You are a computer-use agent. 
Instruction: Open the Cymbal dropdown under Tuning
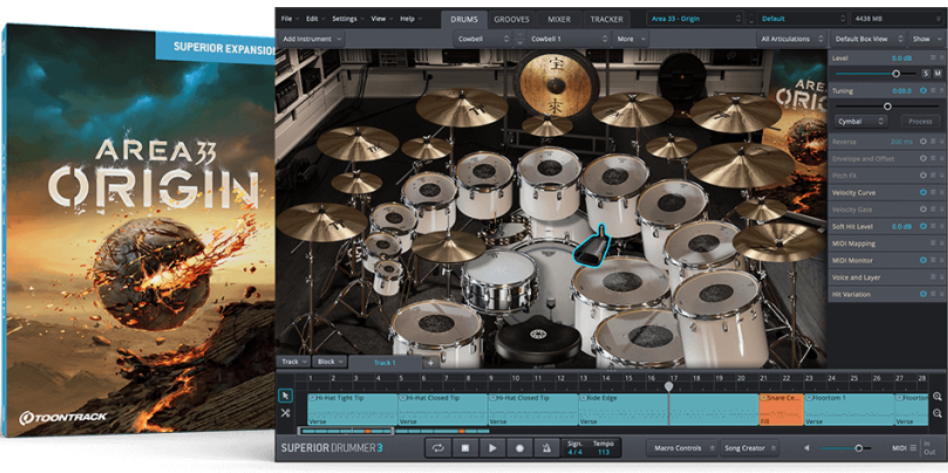(x=862, y=122)
